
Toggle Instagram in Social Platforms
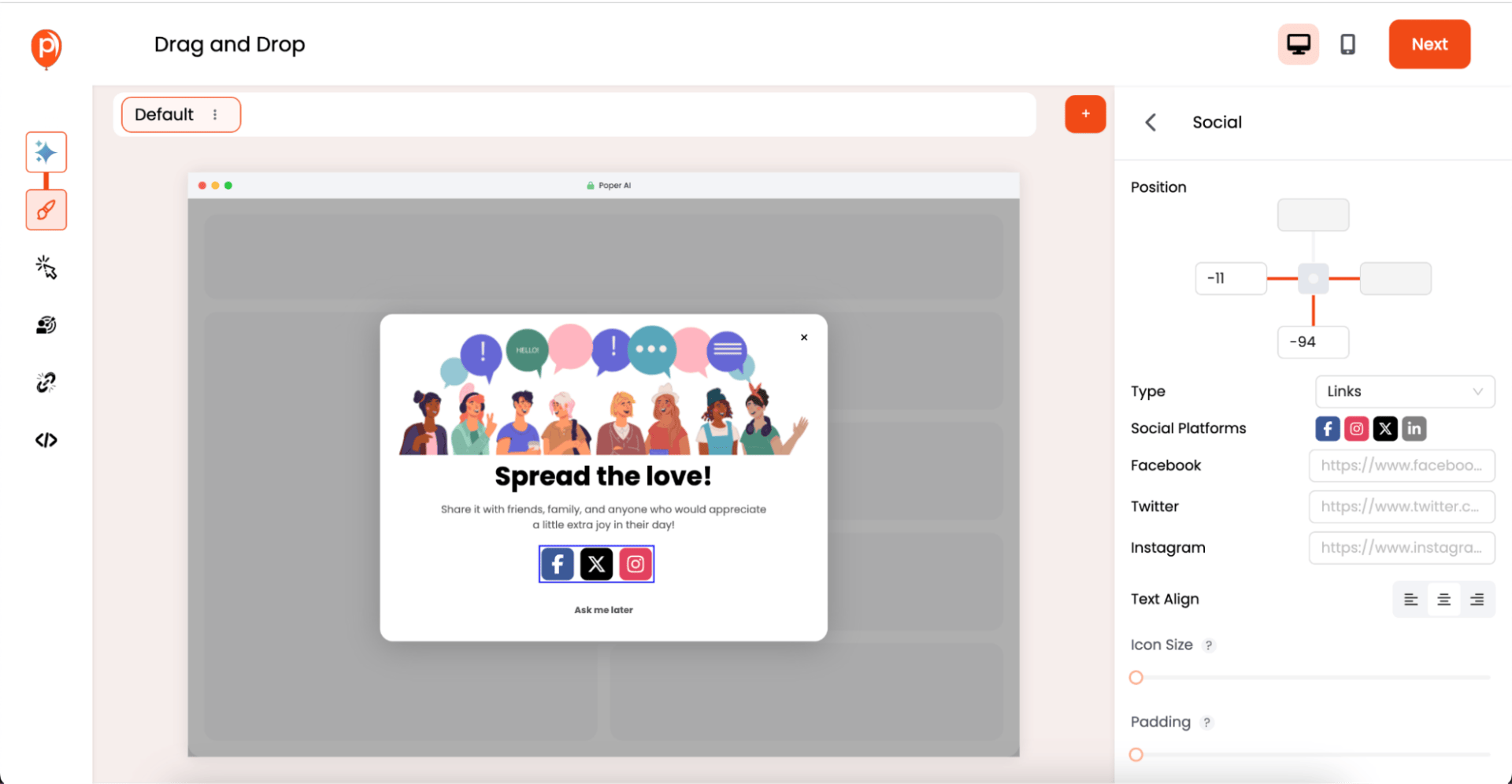[x=1356, y=428]
